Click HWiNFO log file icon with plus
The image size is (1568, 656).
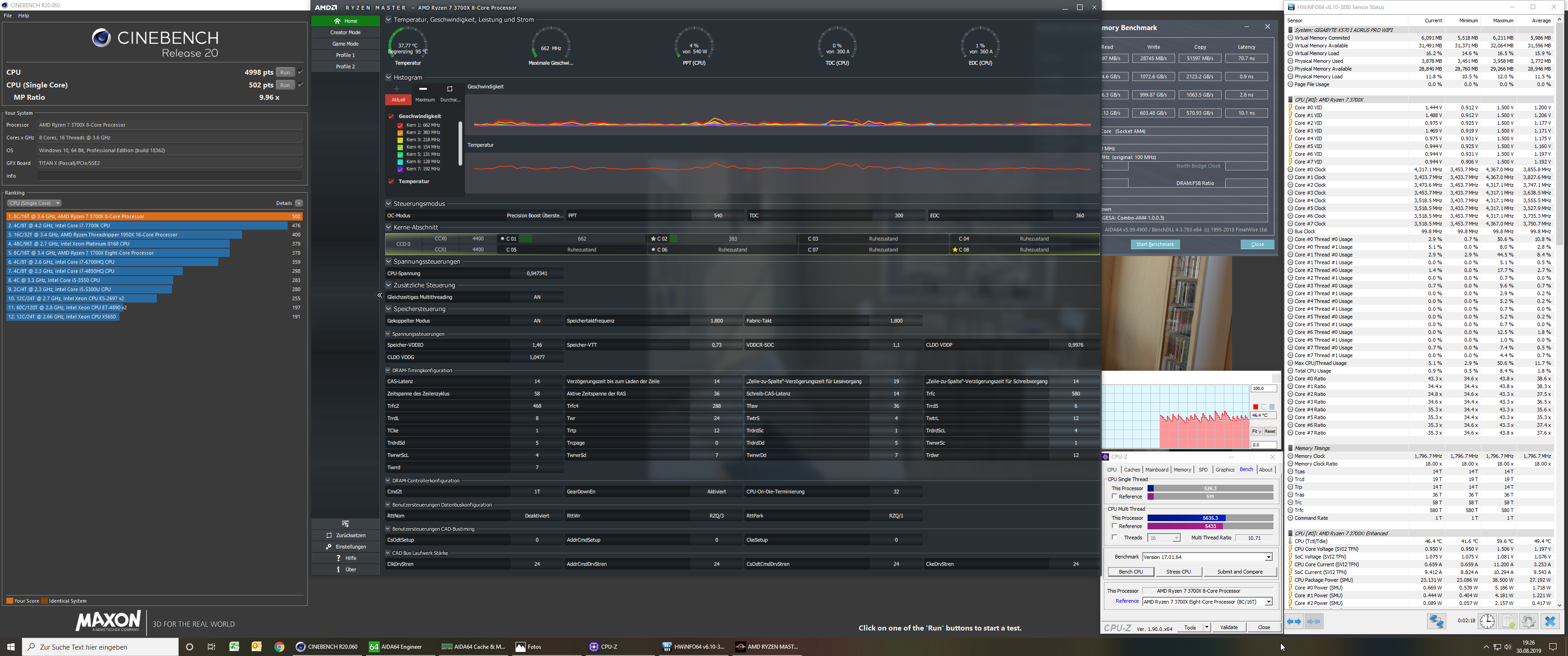[x=1508, y=621]
